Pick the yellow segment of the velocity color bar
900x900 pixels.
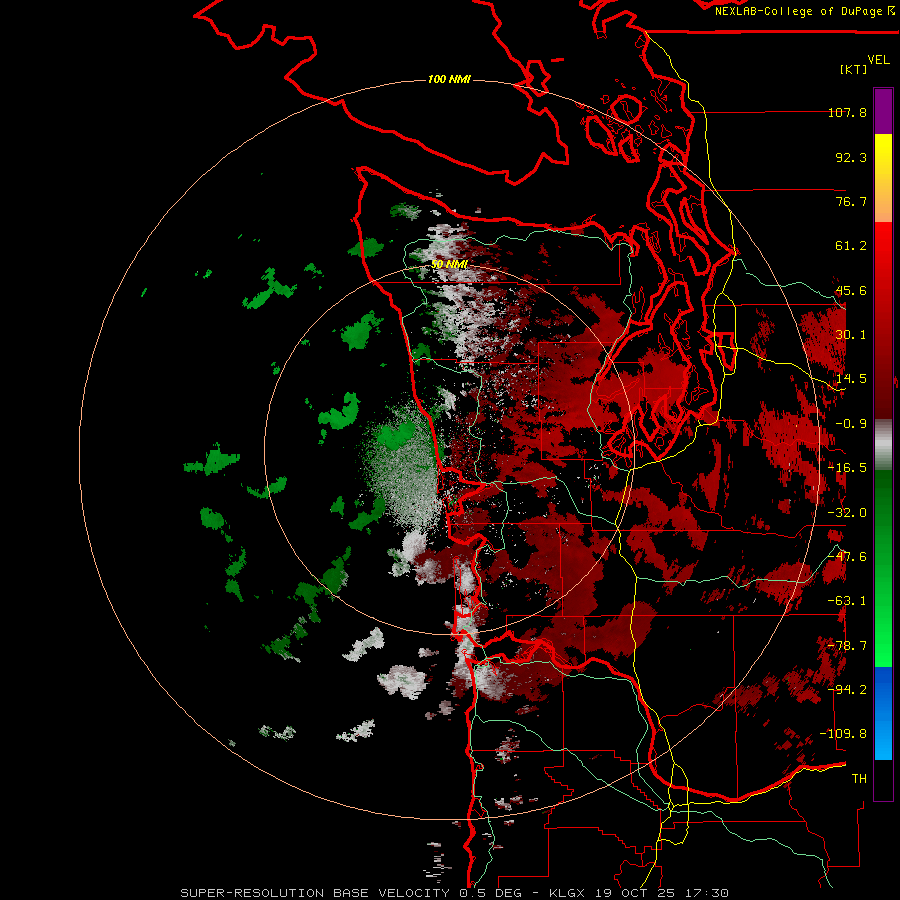click(883, 178)
